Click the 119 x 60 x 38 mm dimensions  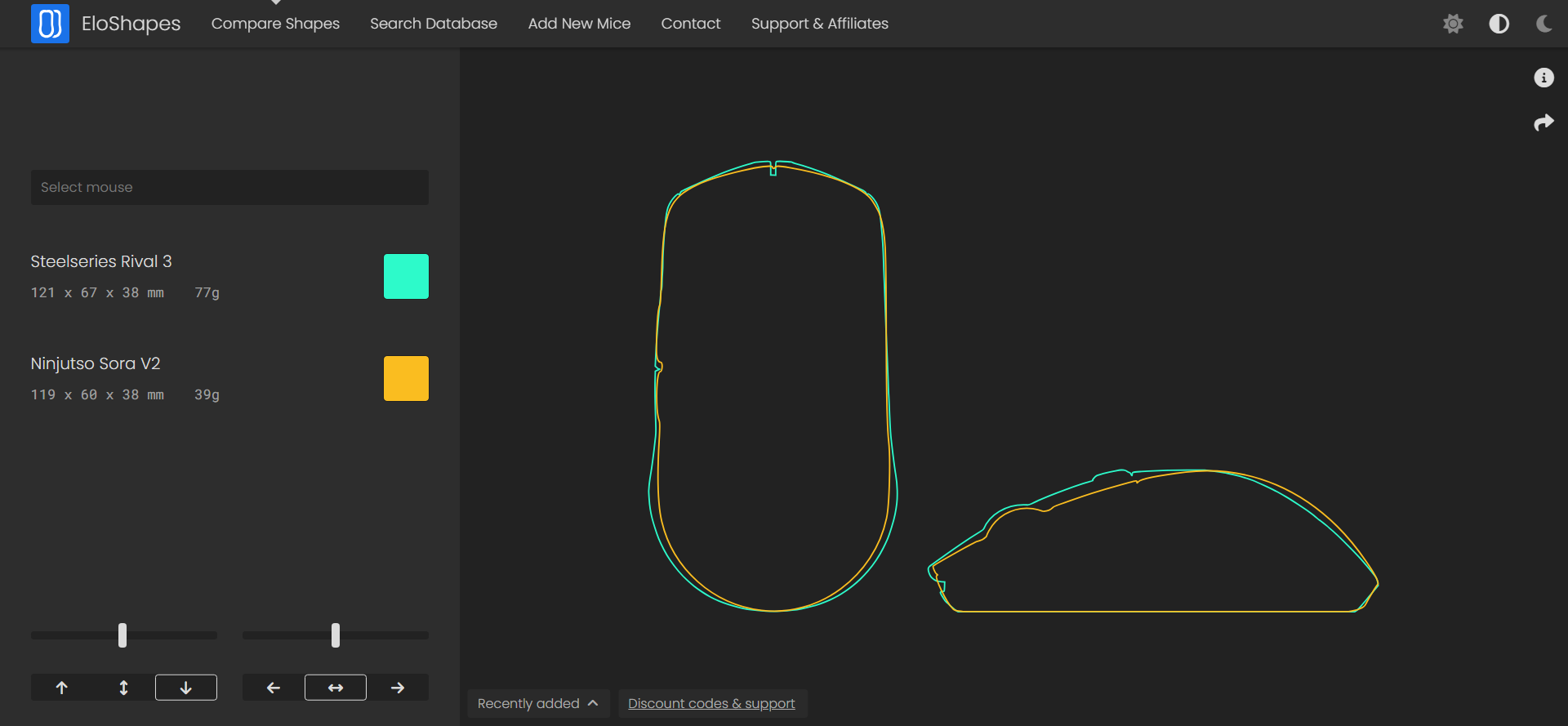point(97,394)
